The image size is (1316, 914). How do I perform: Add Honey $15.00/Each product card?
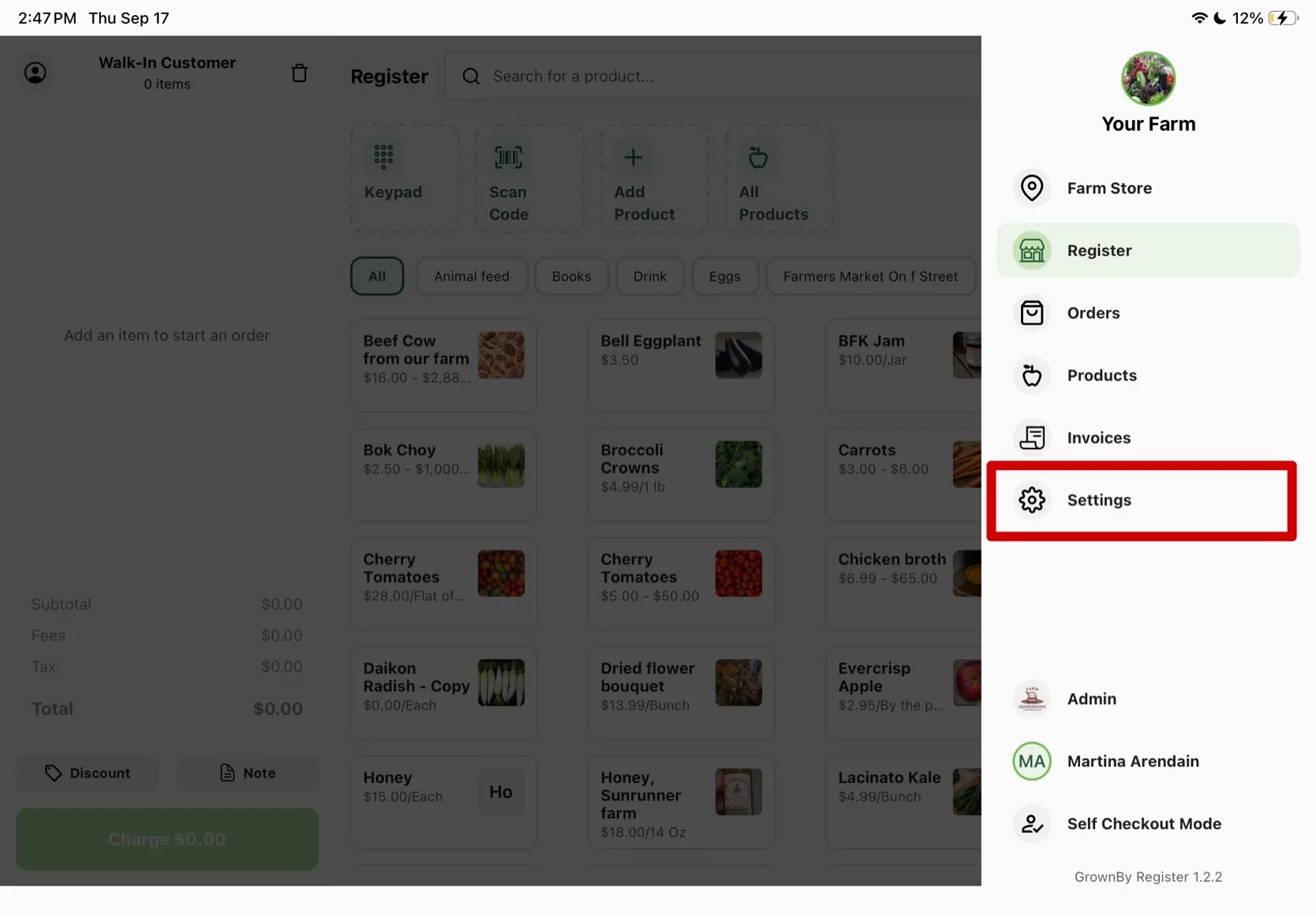pos(443,802)
